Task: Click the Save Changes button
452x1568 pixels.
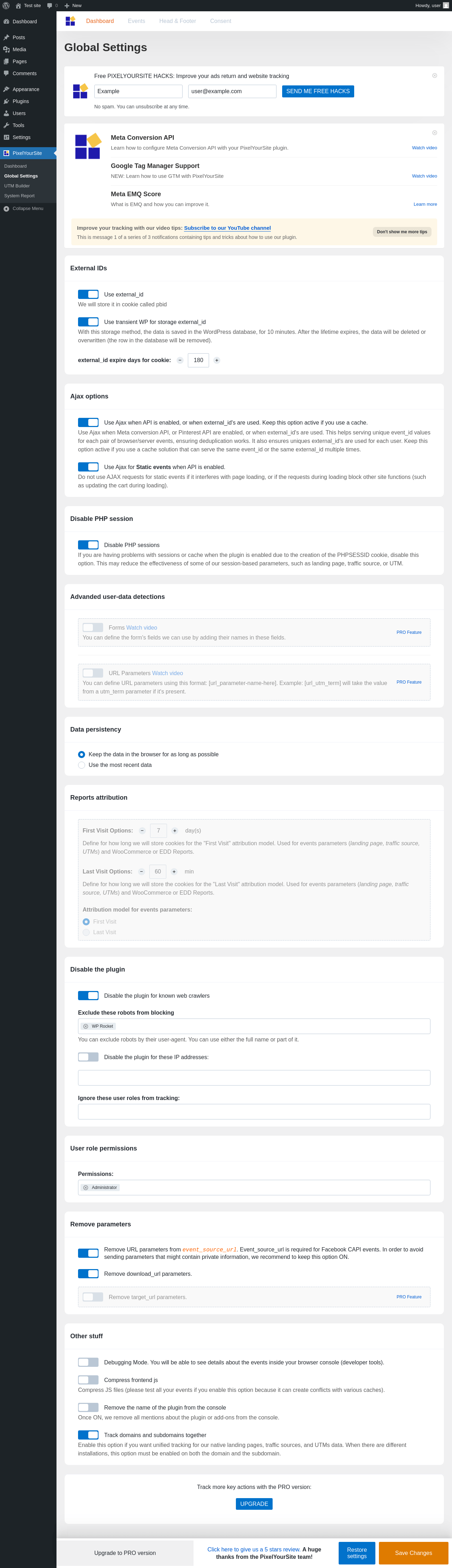Action: click(414, 1553)
